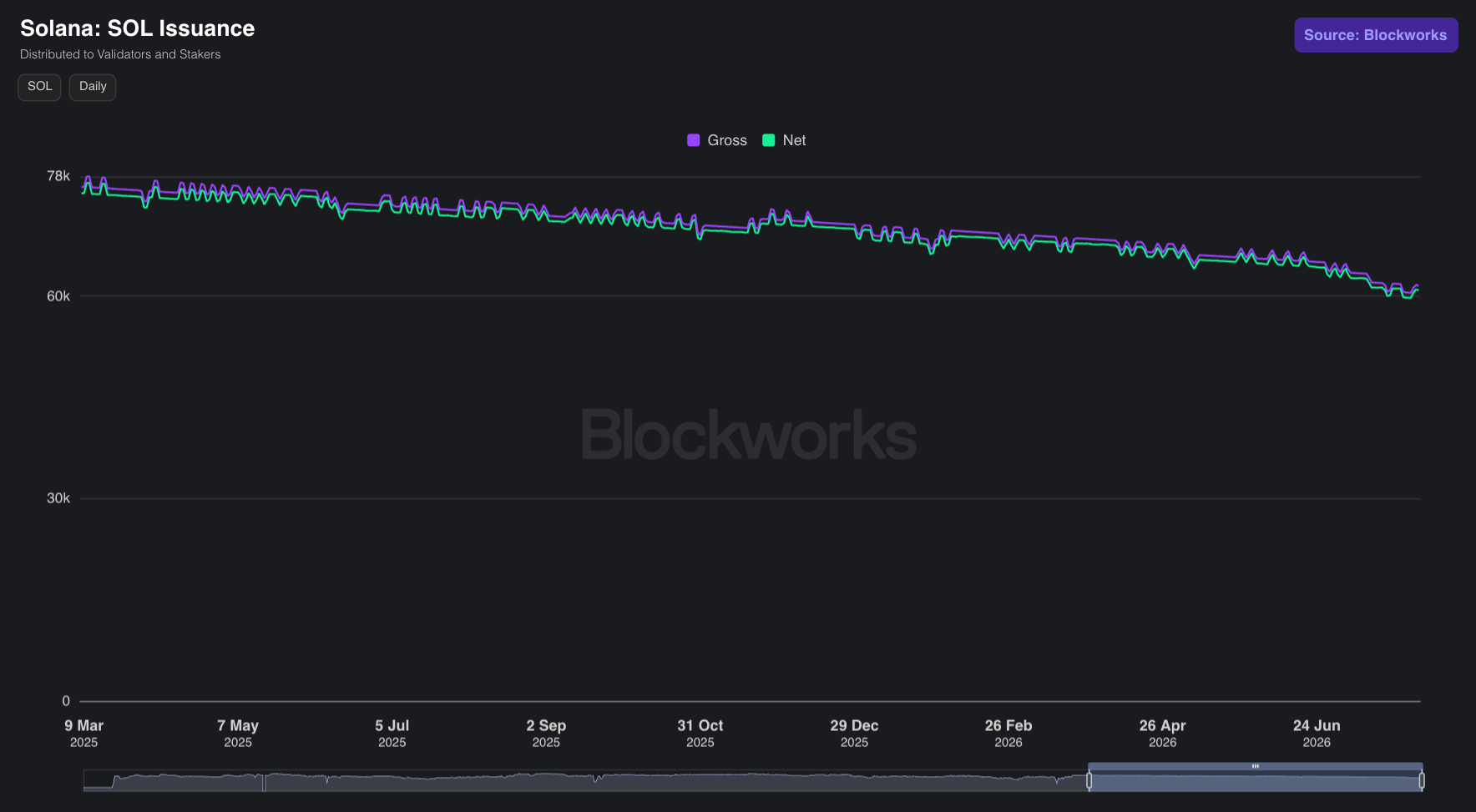Click the selected range bar in navigator
Screen dimensions: 1476x812
tap(1255, 766)
